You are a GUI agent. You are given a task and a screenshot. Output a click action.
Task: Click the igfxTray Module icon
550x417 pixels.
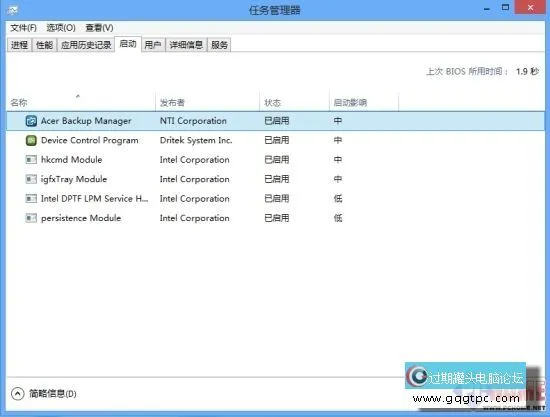tap(31, 179)
